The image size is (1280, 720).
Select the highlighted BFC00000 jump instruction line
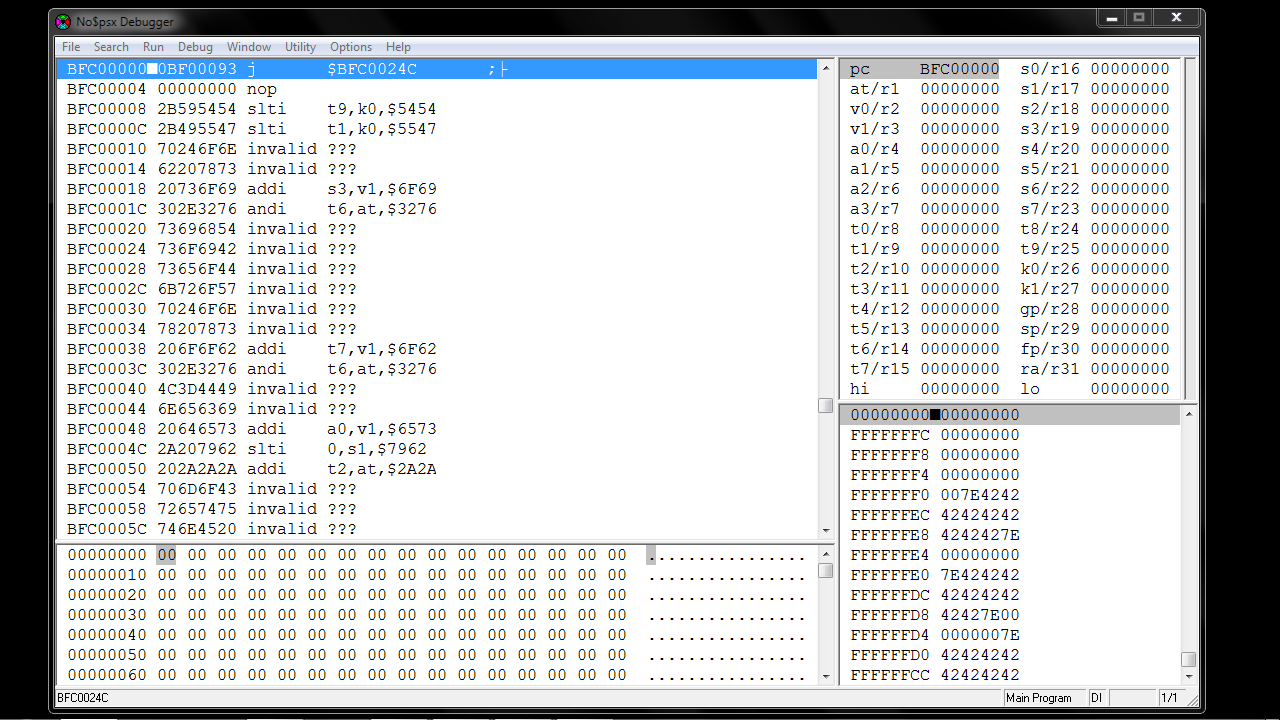tap(436, 69)
